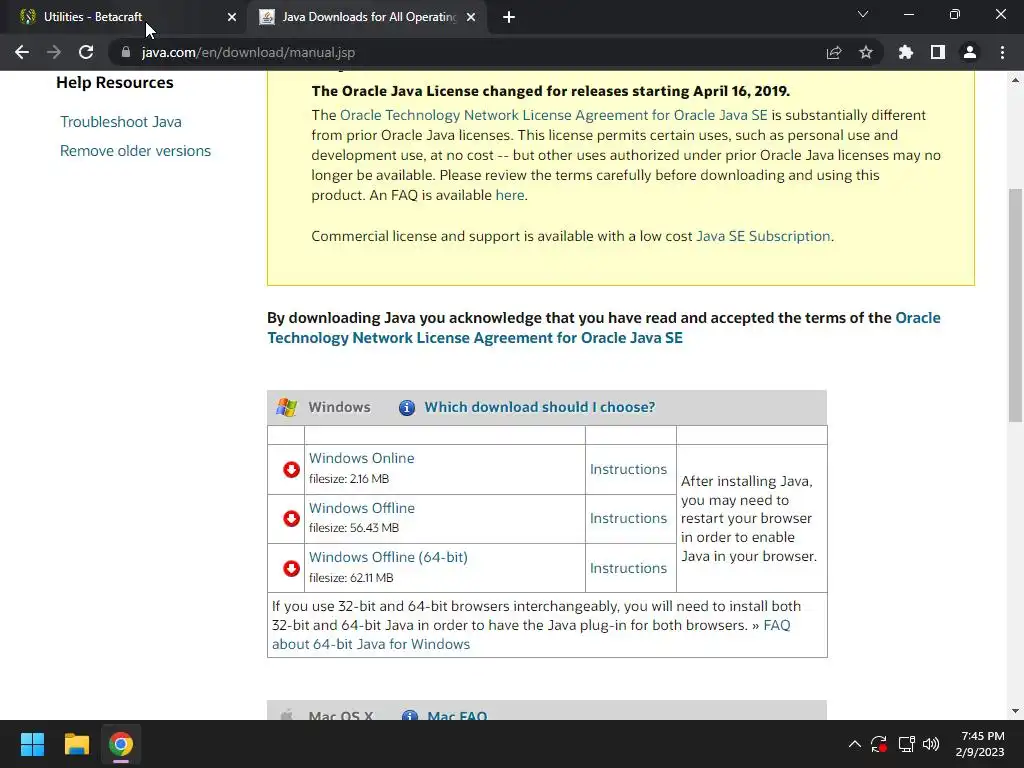1024x768 pixels.
Task: Close the Utilities - Betacraft tab
Action: (232, 17)
